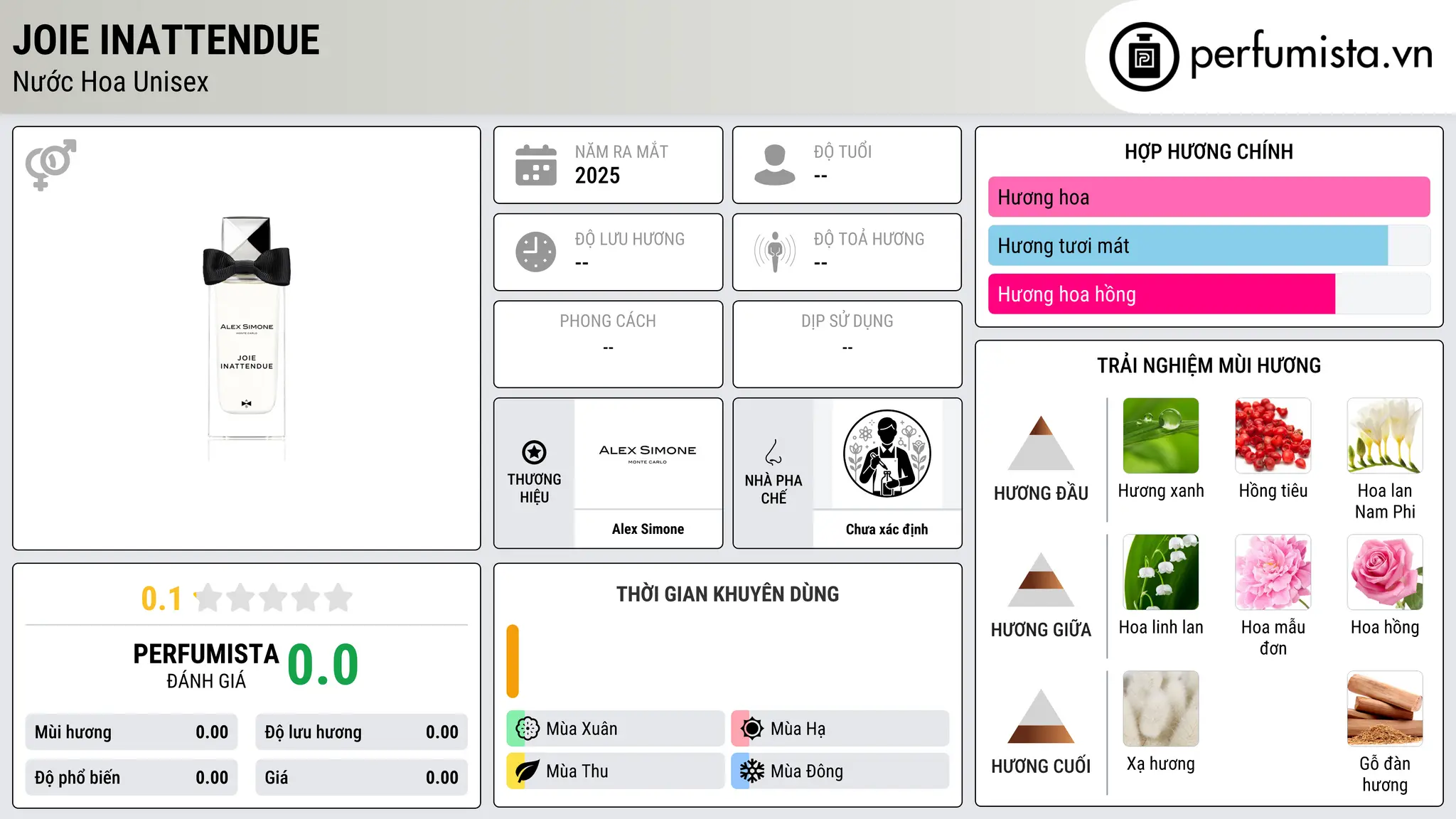Click the leaf icon for Mùa Thu
The width and height of the screenshot is (1456, 819).
[x=528, y=771]
